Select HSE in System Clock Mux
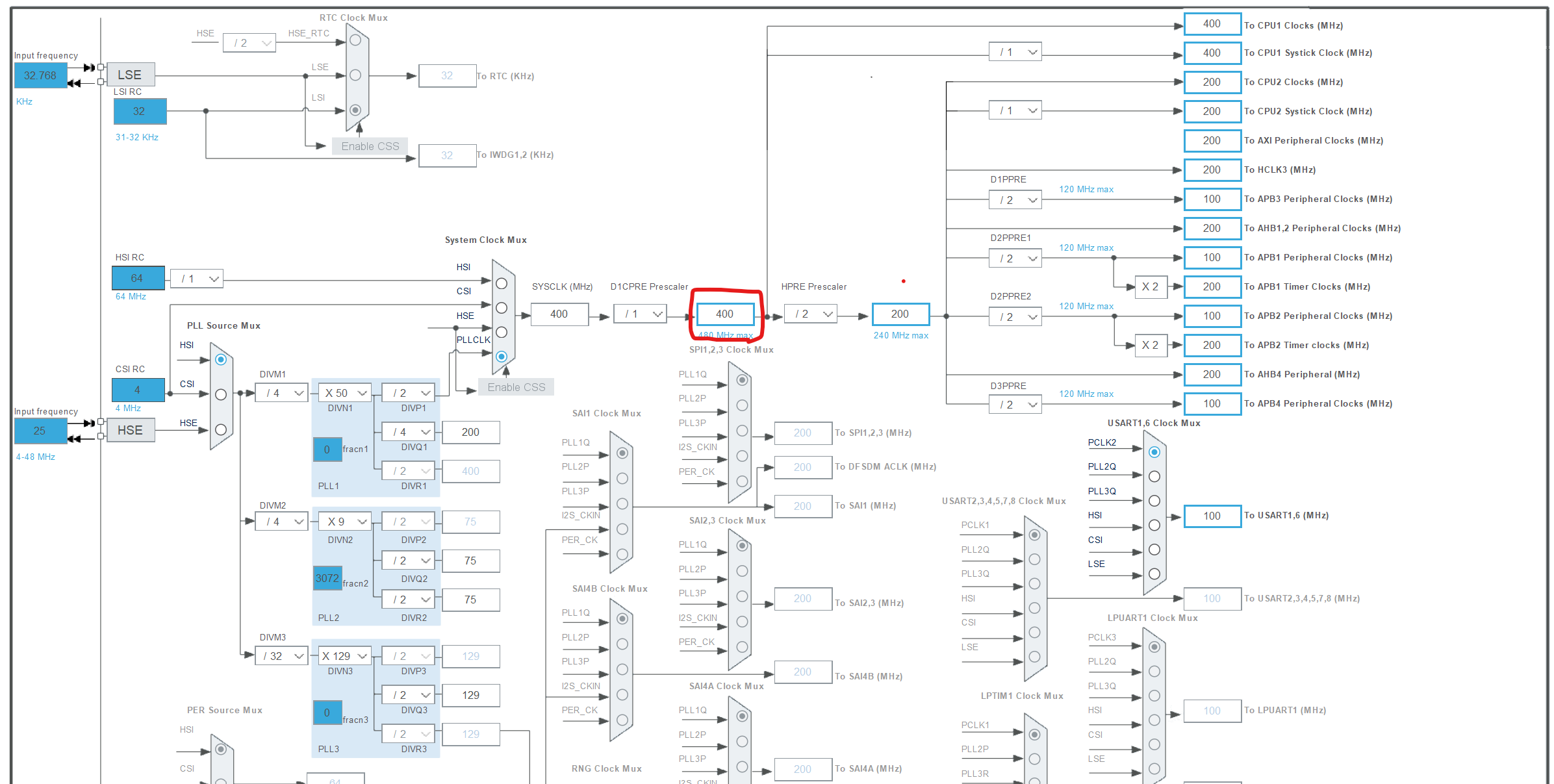The image size is (1554, 784). coord(502,333)
